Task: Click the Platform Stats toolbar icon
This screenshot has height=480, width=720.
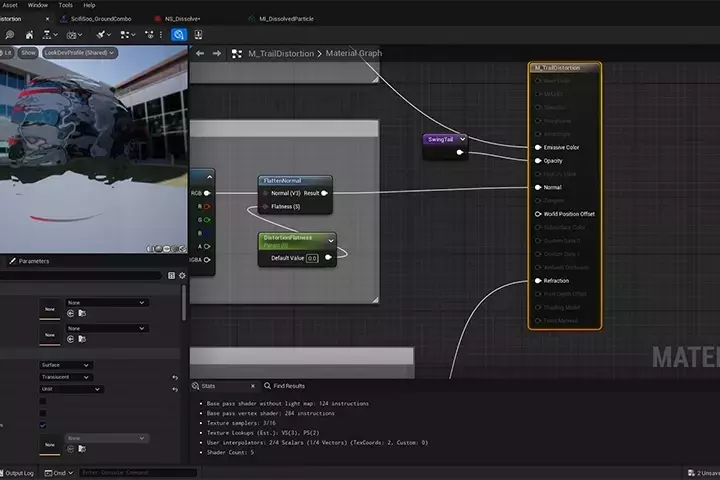Action: point(198,35)
